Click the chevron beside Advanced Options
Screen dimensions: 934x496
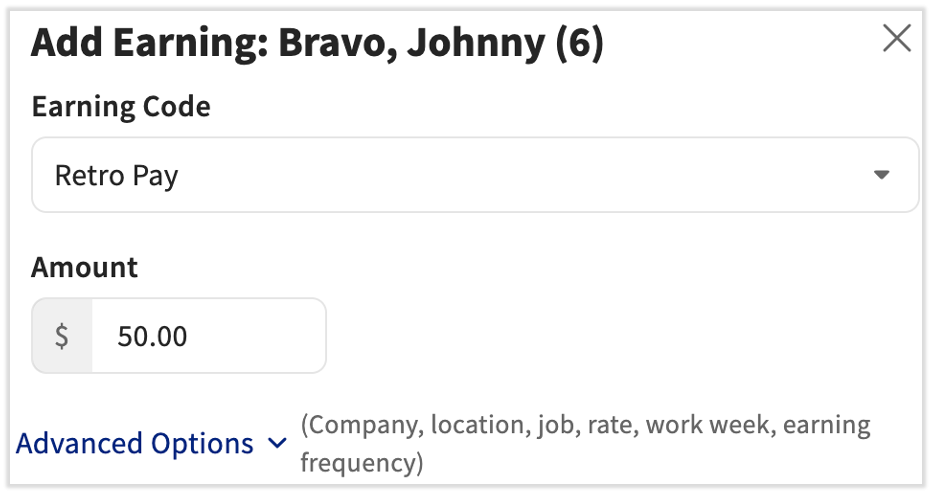(x=278, y=444)
